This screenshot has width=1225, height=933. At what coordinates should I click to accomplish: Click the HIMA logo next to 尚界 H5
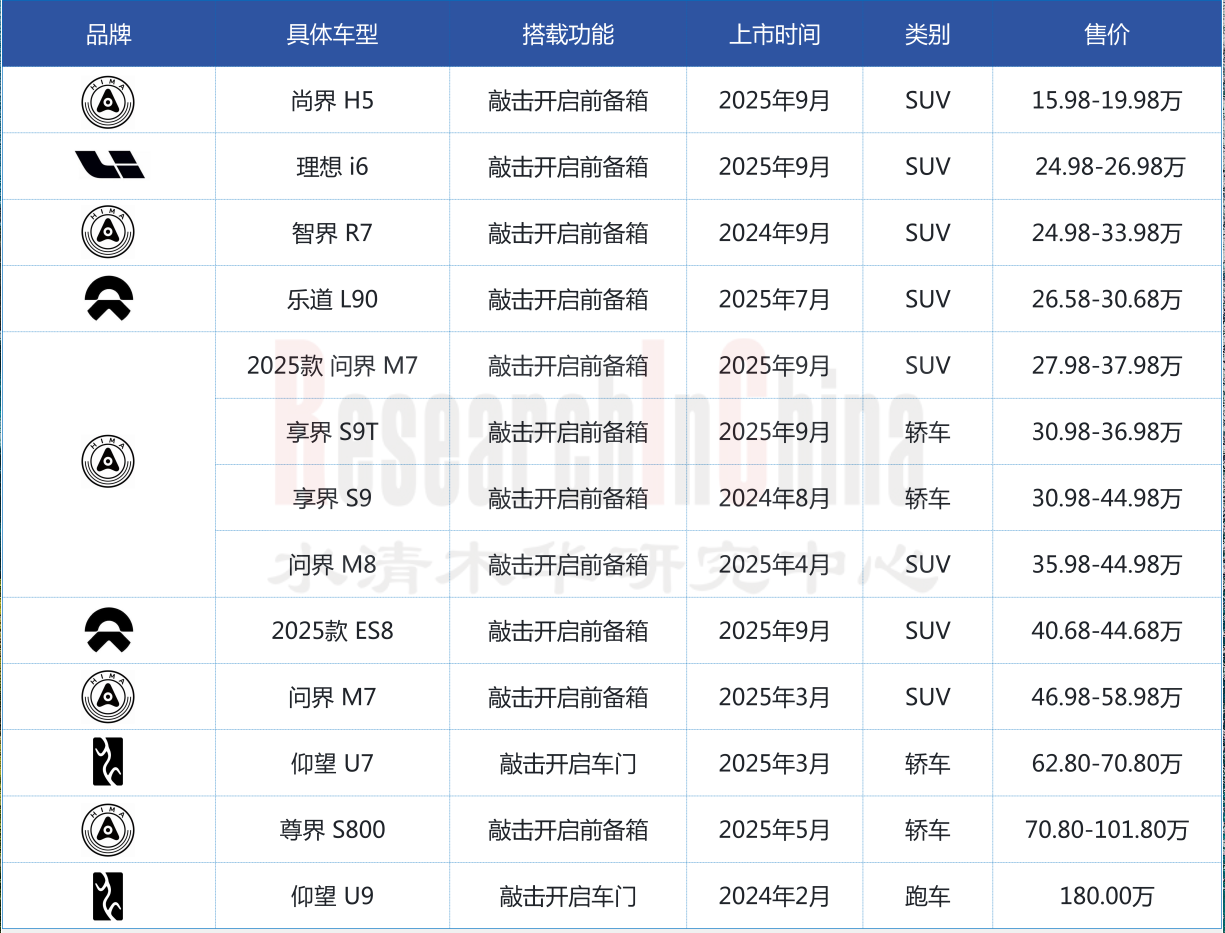pyautogui.click(x=107, y=100)
